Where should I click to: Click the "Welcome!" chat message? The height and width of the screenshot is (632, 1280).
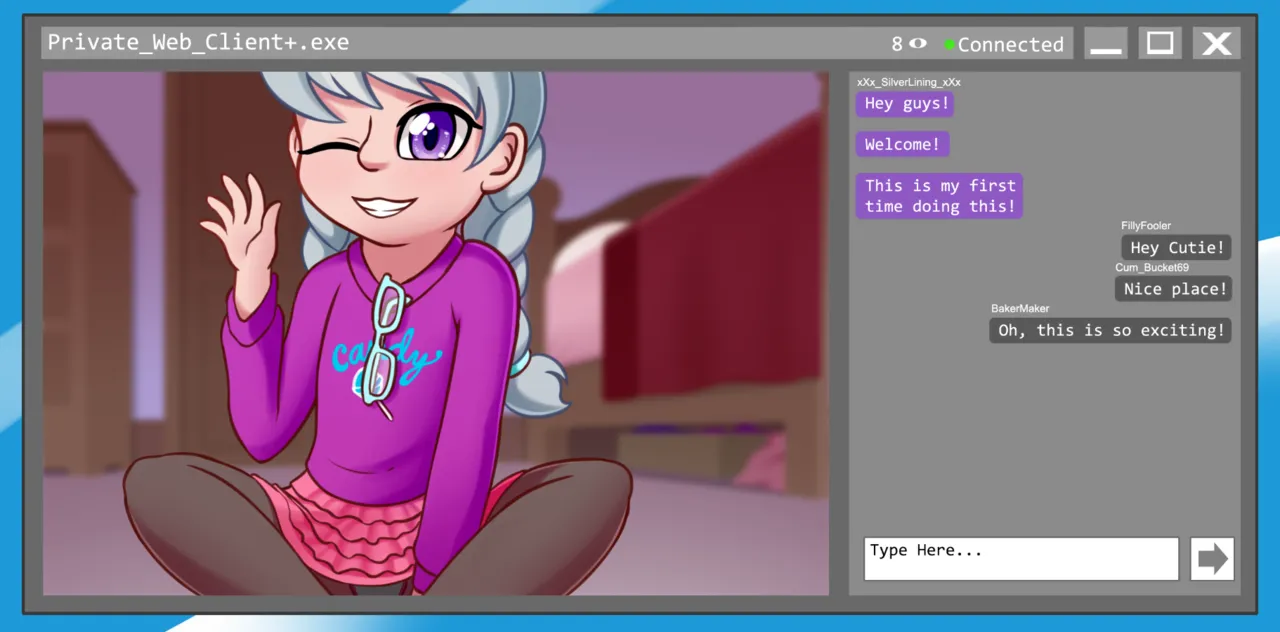902,145
